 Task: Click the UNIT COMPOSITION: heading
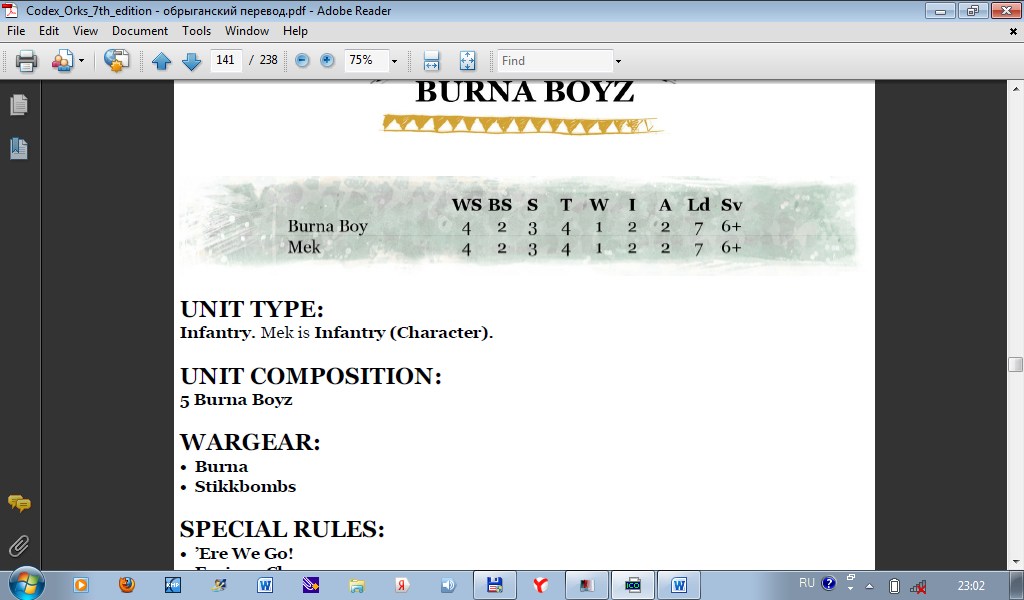311,376
